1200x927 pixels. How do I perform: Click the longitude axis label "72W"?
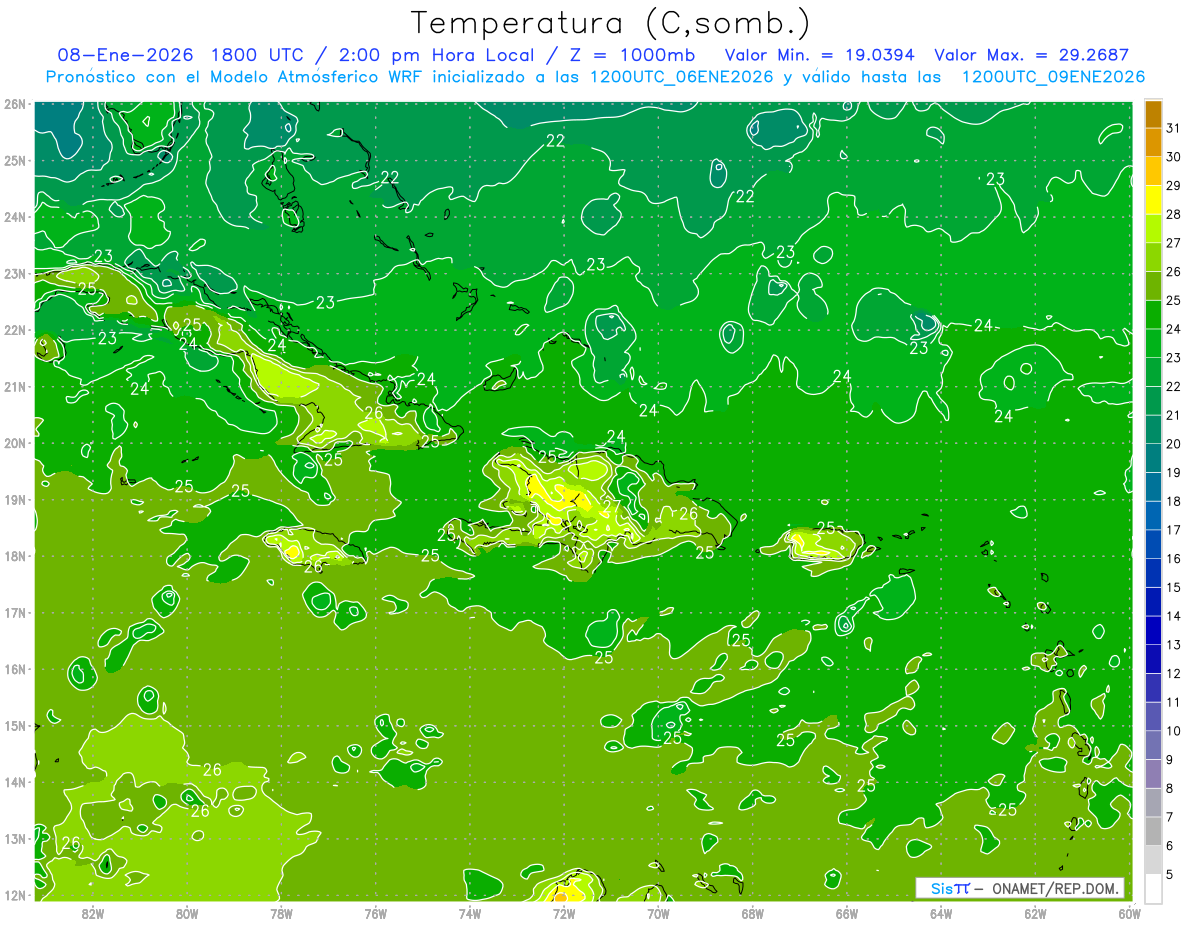tap(564, 913)
